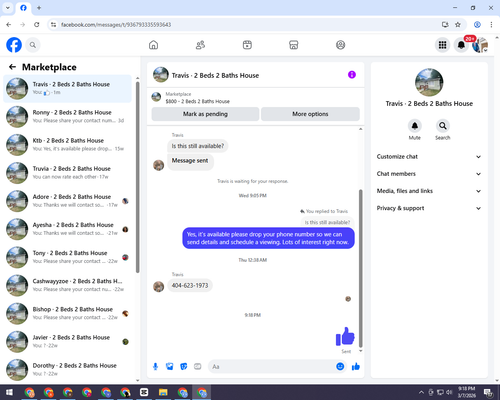Choose a GIF icon in composer
Screen dimensions: 500x400
point(198,367)
